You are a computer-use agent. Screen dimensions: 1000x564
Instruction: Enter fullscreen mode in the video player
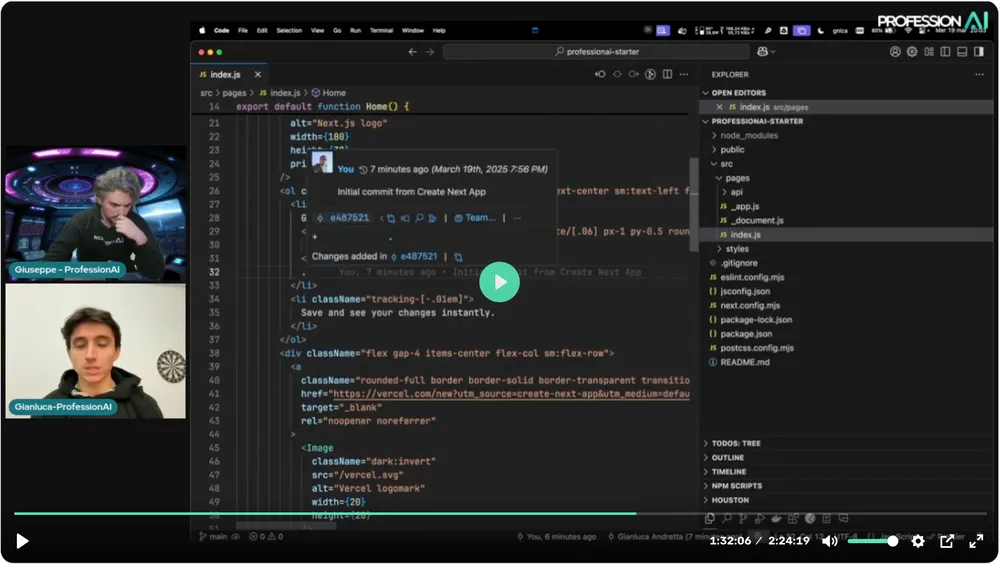pyautogui.click(x=976, y=541)
